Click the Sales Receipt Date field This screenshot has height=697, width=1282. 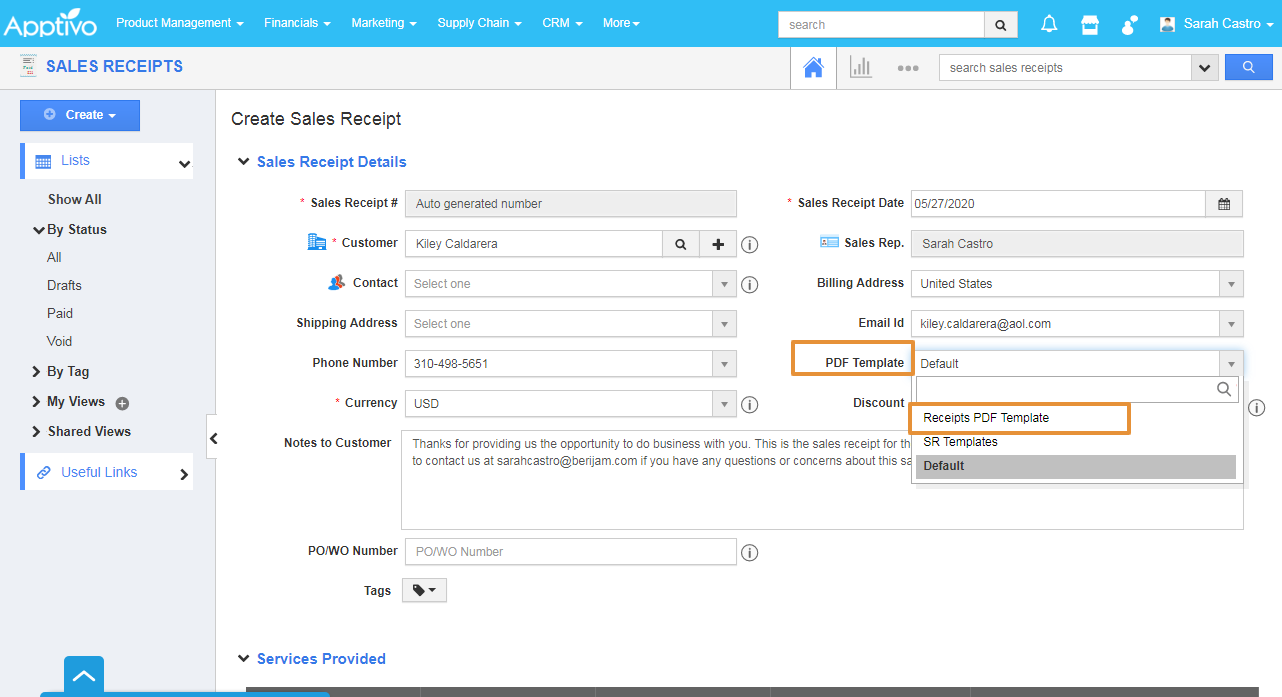pyautogui.click(x=1058, y=203)
